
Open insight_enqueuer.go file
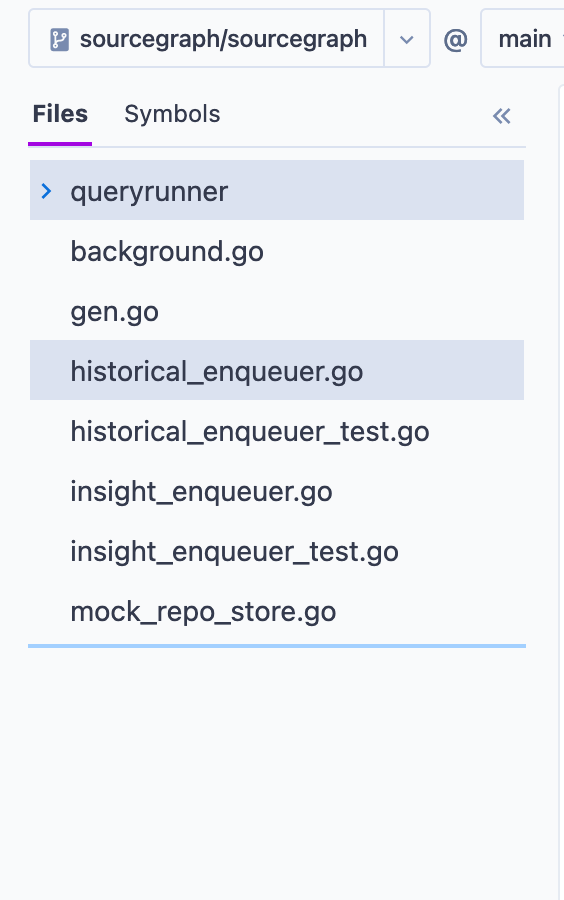(x=277, y=491)
